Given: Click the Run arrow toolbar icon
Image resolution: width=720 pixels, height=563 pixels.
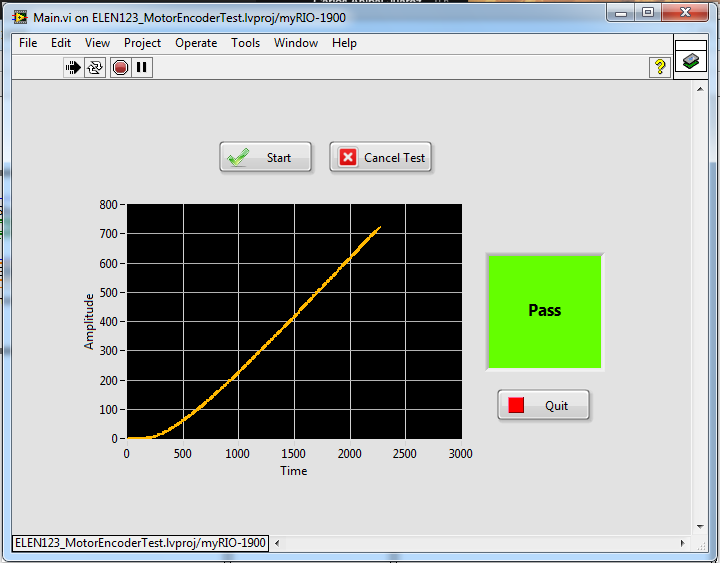Looking at the screenshot, I should point(73,68).
